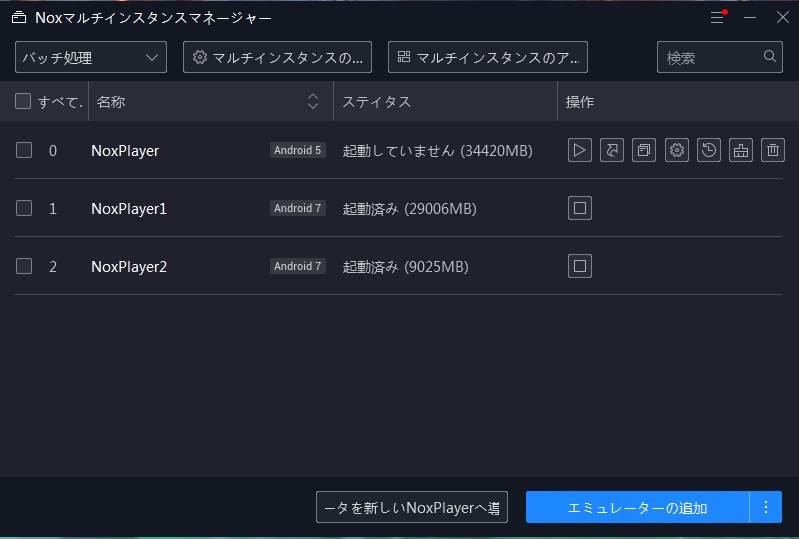Viewport: 799px width, 539px height.
Task: Open the hamburger menu with red notification dot
Action: (717, 17)
